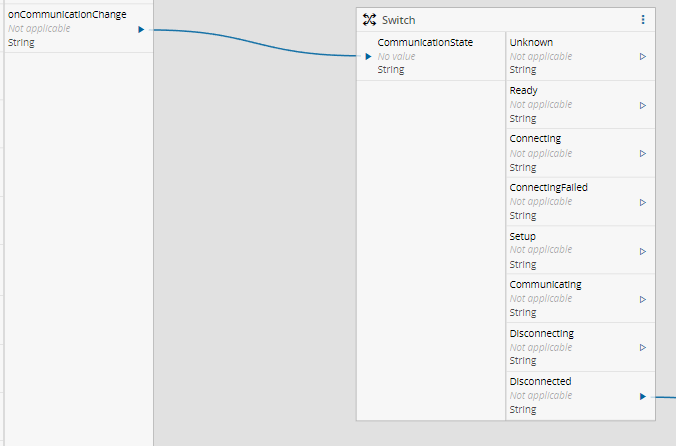The height and width of the screenshot is (446, 676).
Task: Click the connection wire between nodes
Action: tap(255, 43)
